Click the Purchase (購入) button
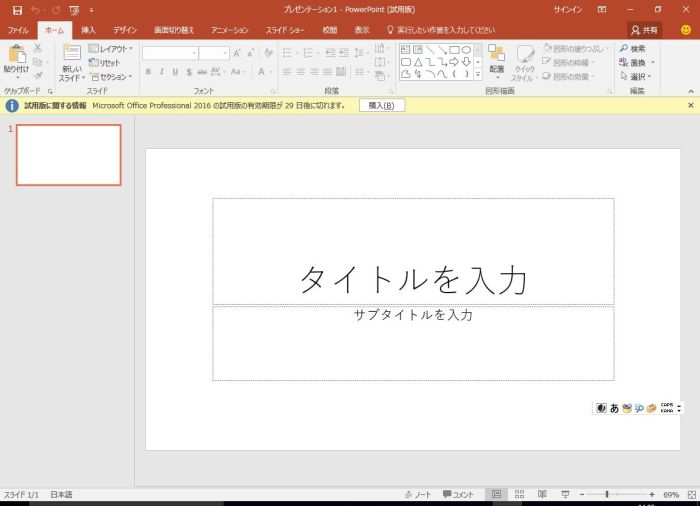This screenshot has height=506, width=700. pos(382,105)
